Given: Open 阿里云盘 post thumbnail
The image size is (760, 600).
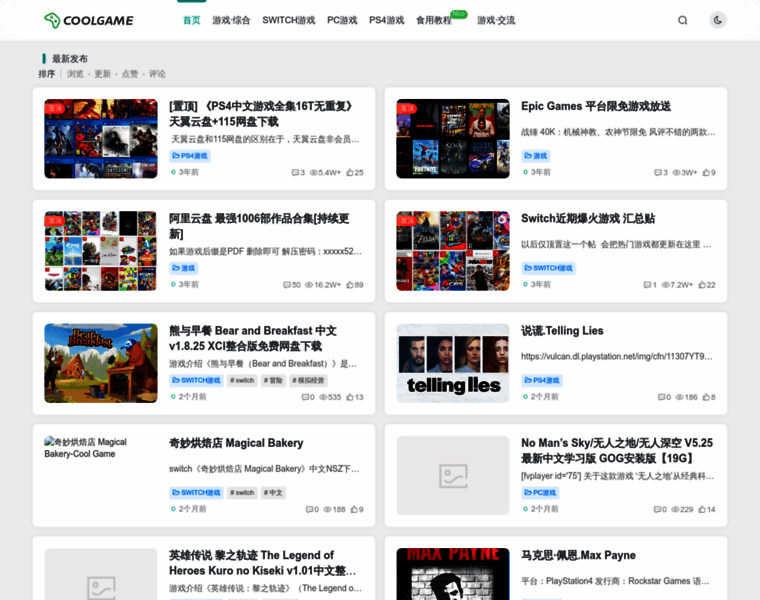Looking at the screenshot, I should [101, 251].
